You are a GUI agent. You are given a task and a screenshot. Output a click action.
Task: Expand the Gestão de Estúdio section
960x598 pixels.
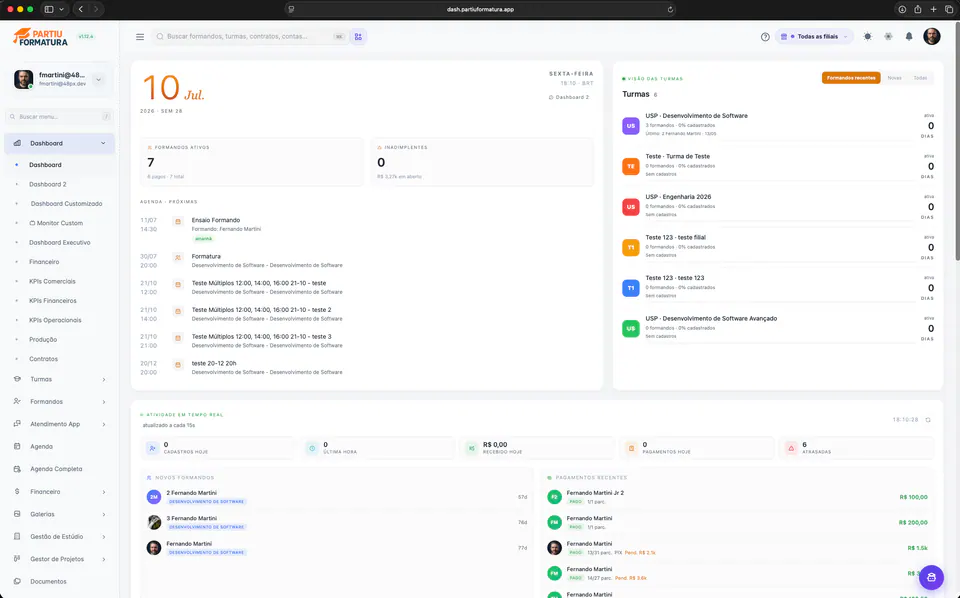coord(59,537)
